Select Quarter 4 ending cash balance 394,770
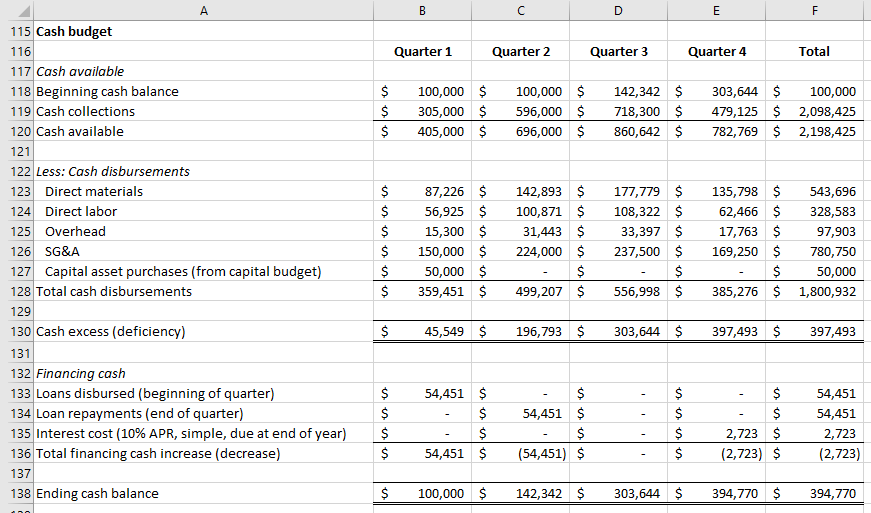Image resolution: width=871 pixels, height=513 pixels. pyautogui.click(x=717, y=493)
